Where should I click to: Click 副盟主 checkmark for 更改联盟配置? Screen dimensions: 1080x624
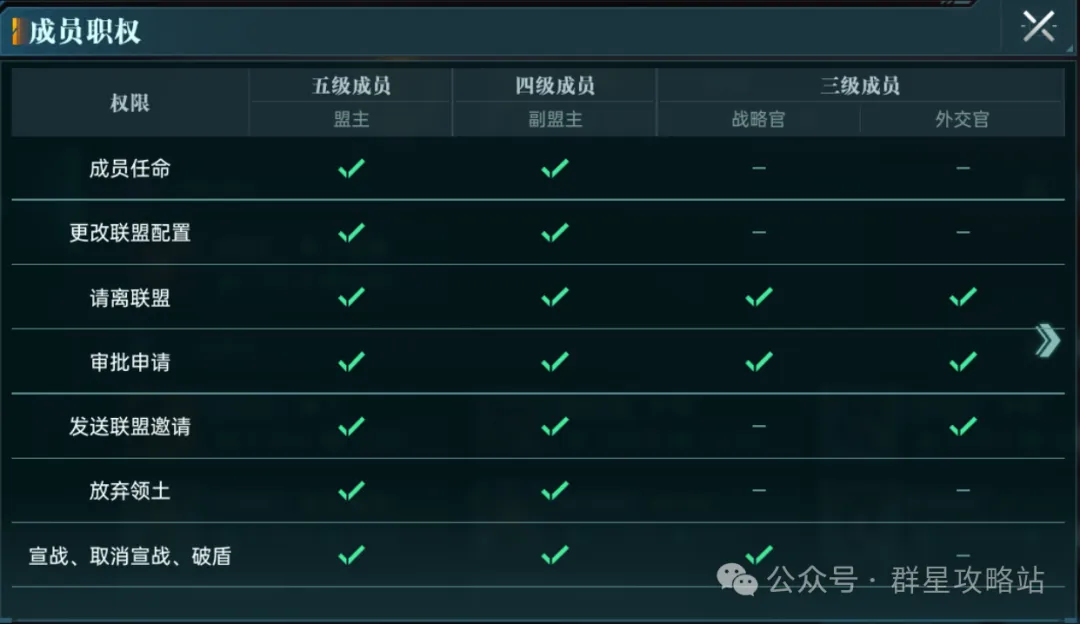tap(554, 233)
